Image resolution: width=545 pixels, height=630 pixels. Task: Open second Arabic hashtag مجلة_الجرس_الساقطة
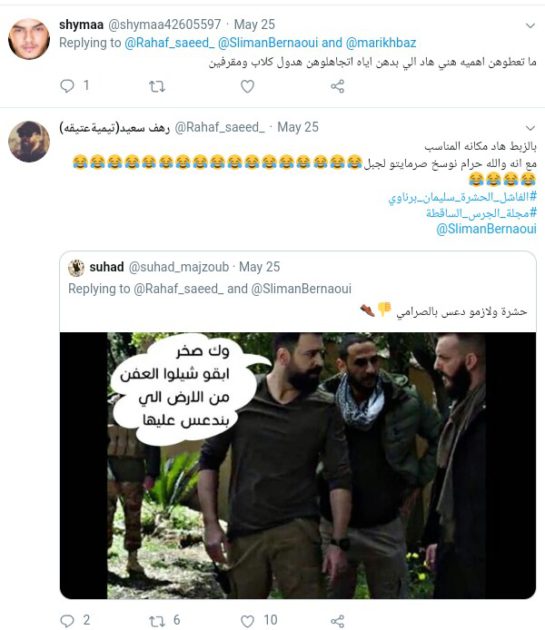point(481,213)
